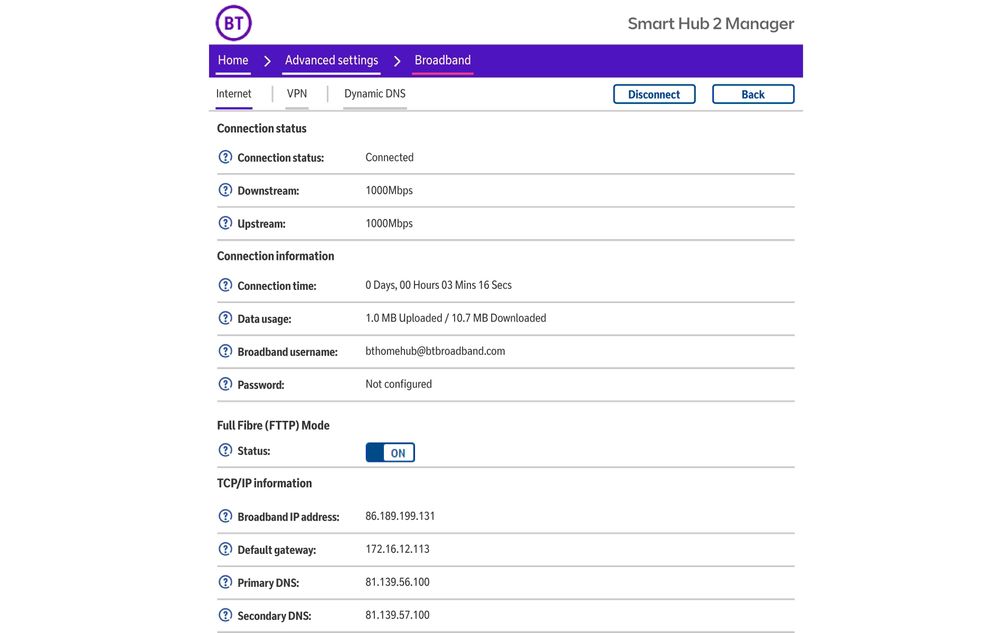The image size is (999, 633).
Task: Click the Default gateway help icon
Action: [x=225, y=549]
